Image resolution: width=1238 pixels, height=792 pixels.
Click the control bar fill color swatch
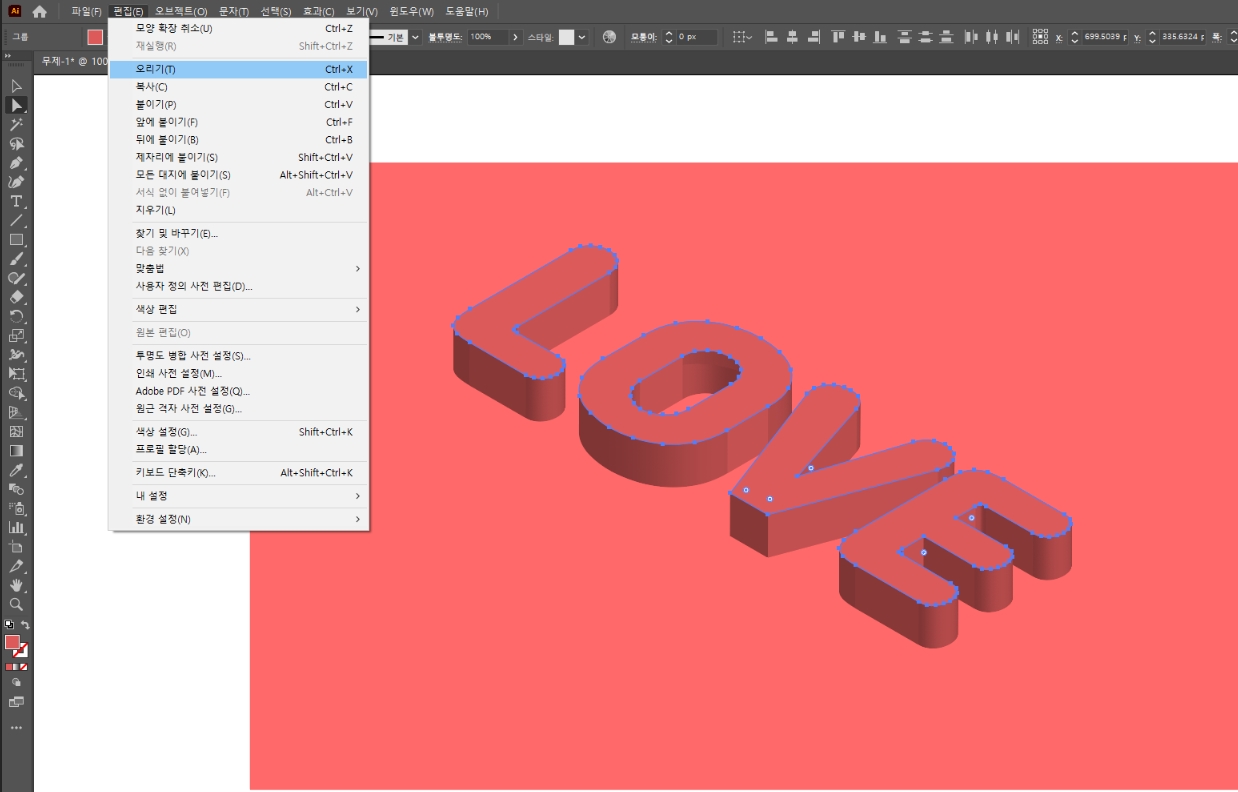coord(95,37)
